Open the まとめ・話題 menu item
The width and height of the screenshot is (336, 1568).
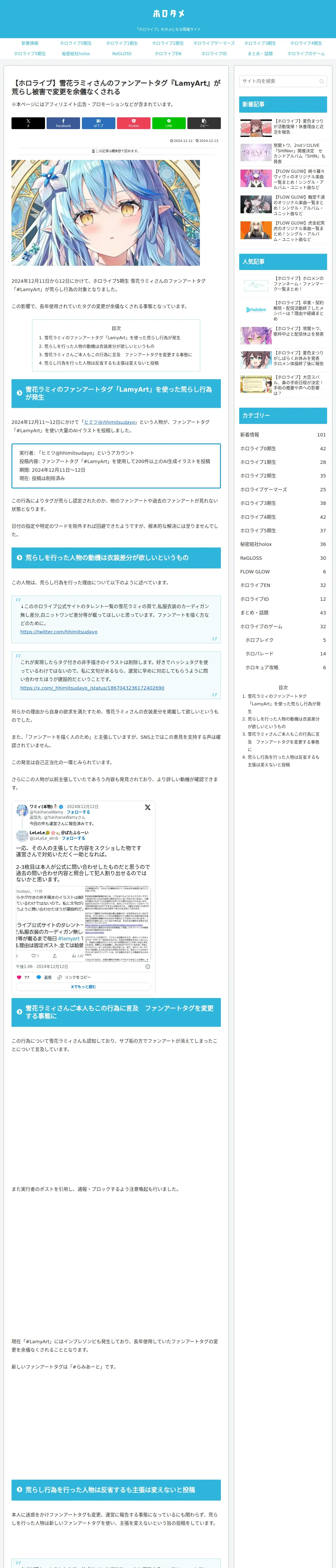pyautogui.click(x=260, y=54)
